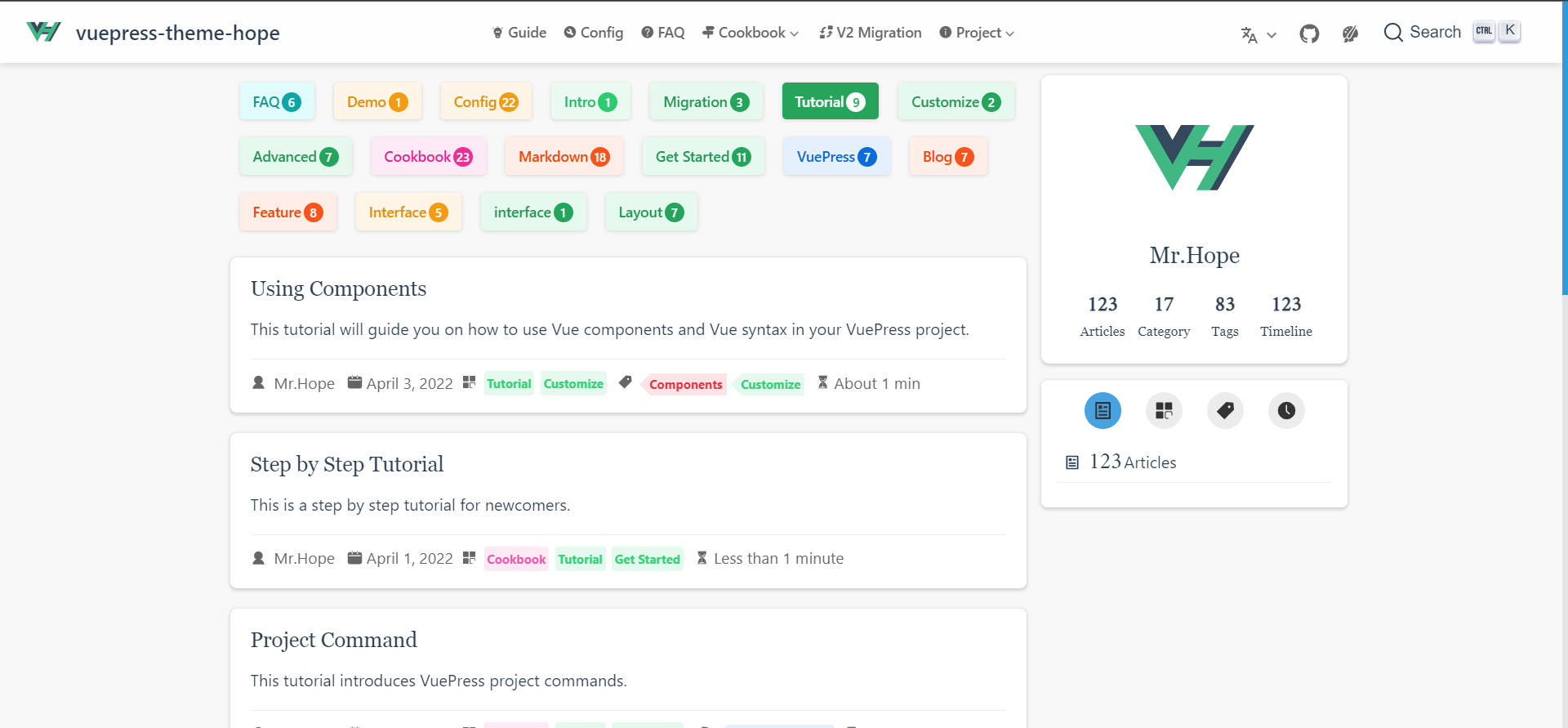Image resolution: width=1568 pixels, height=728 pixels.
Task: Click Tutorial category under Step by Step Tutorial
Action: tap(580, 559)
